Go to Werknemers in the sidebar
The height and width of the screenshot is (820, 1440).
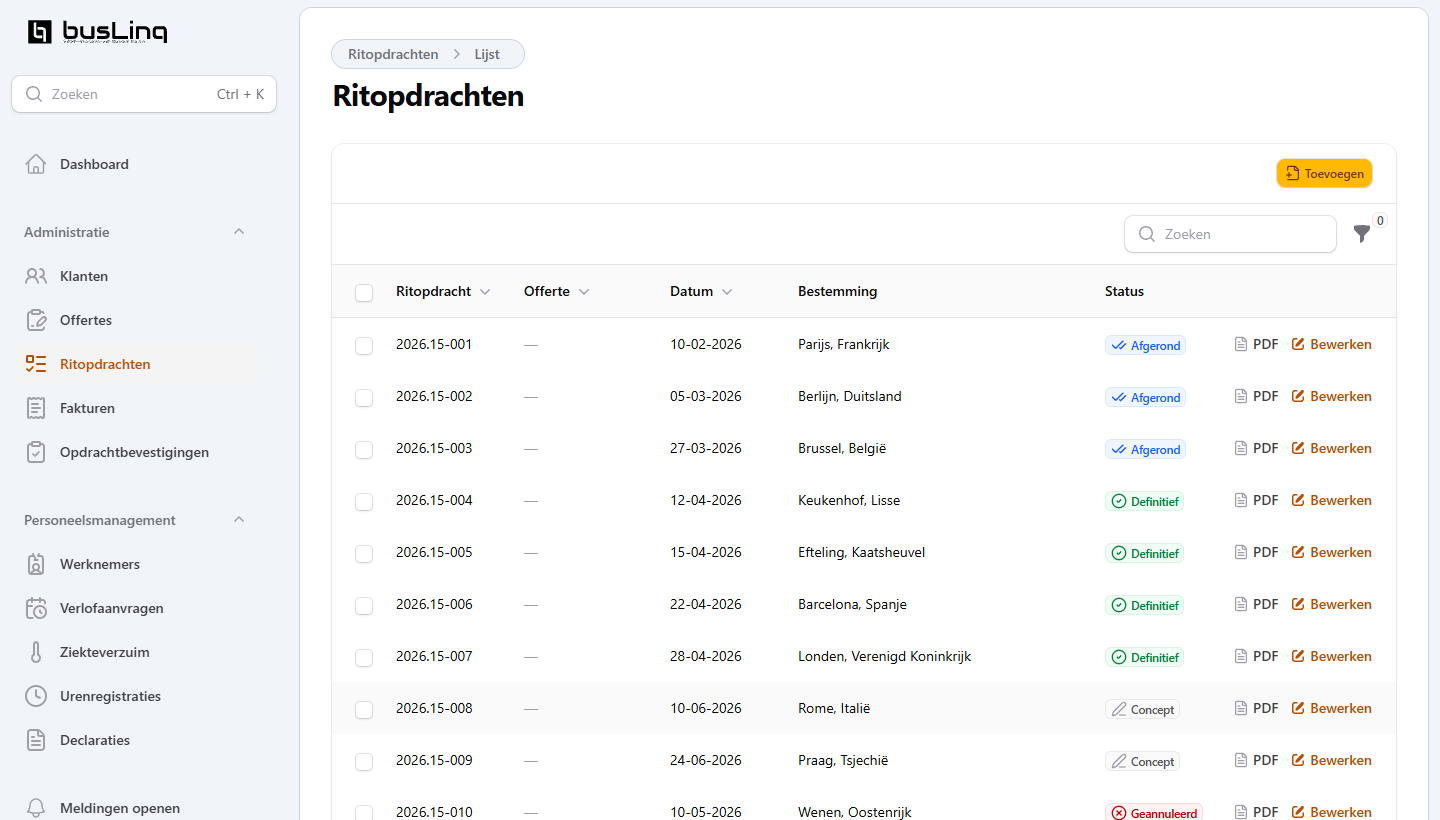[100, 564]
